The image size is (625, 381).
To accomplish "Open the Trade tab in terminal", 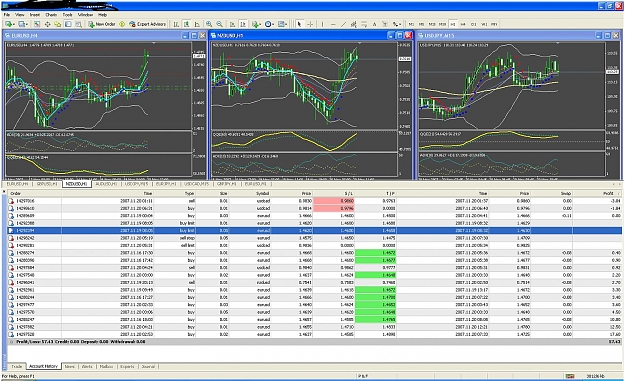I will pyautogui.click(x=17, y=366).
